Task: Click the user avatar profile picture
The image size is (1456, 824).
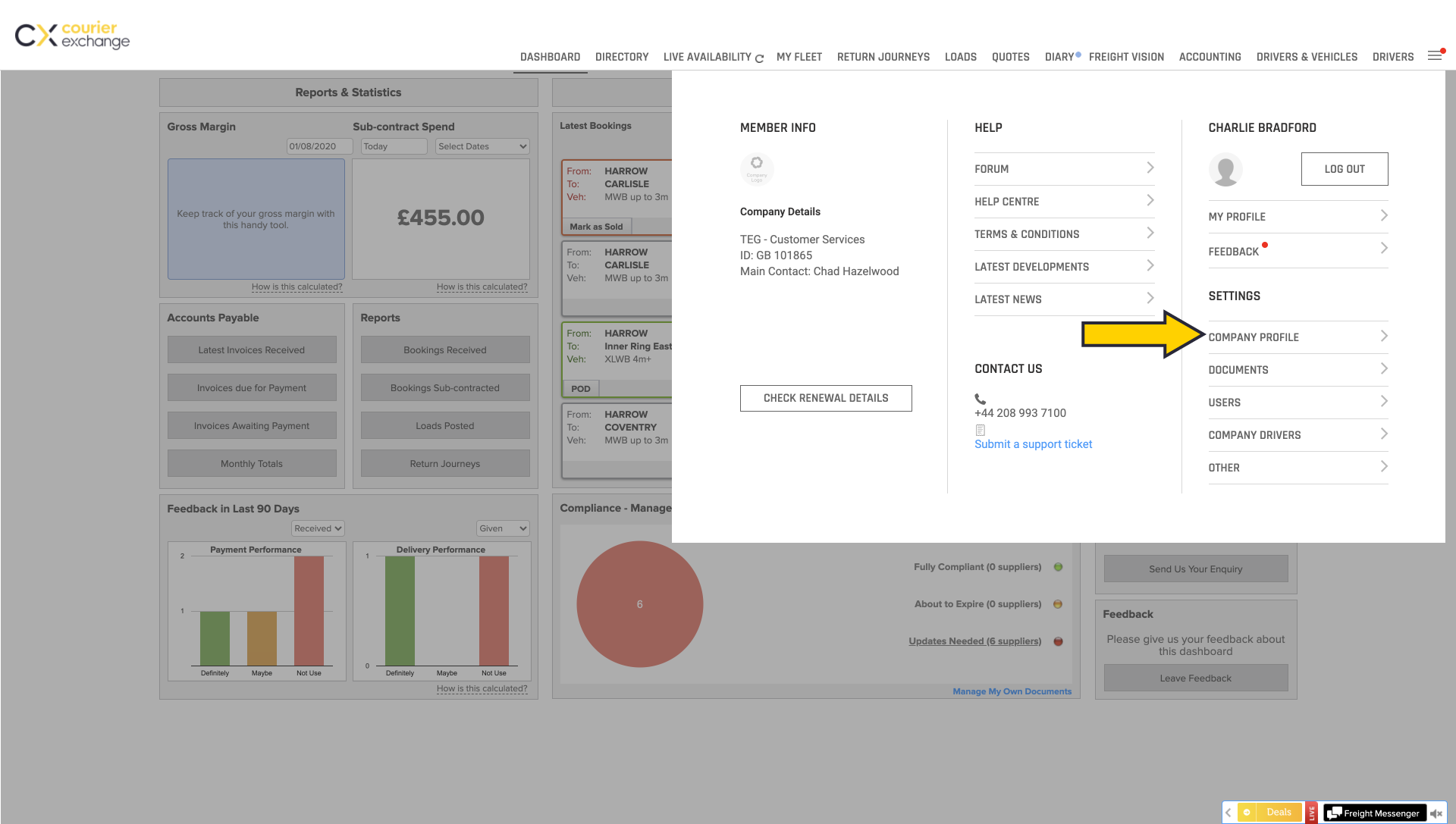Action: (x=1225, y=170)
